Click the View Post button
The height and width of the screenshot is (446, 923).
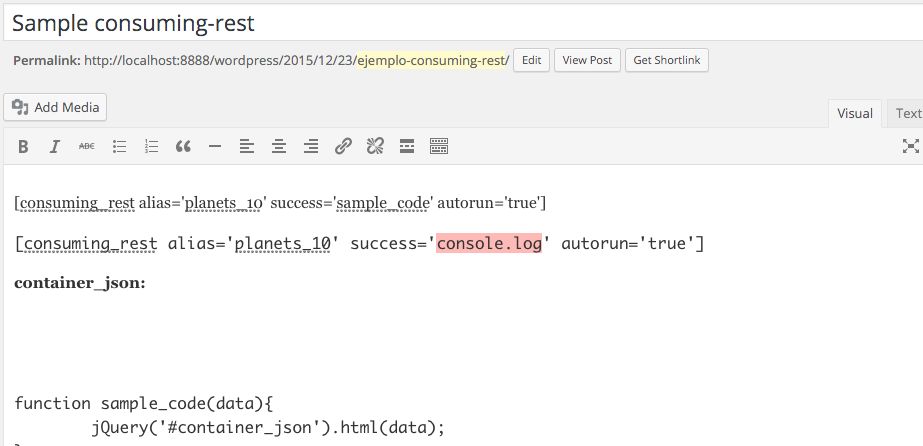click(587, 61)
